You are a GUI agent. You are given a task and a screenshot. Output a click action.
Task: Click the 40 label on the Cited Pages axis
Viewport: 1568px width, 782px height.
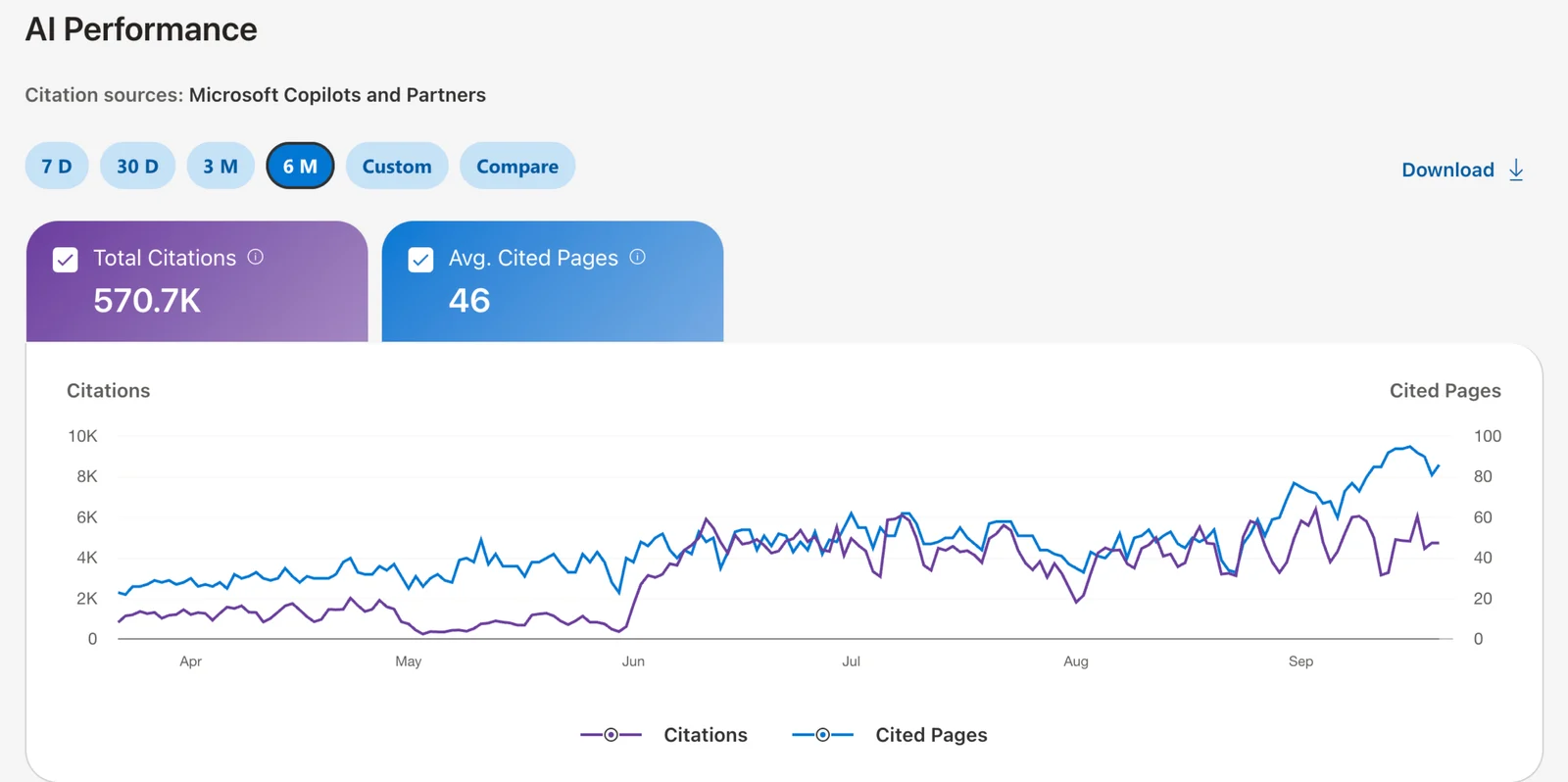[x=1483, y=558]
